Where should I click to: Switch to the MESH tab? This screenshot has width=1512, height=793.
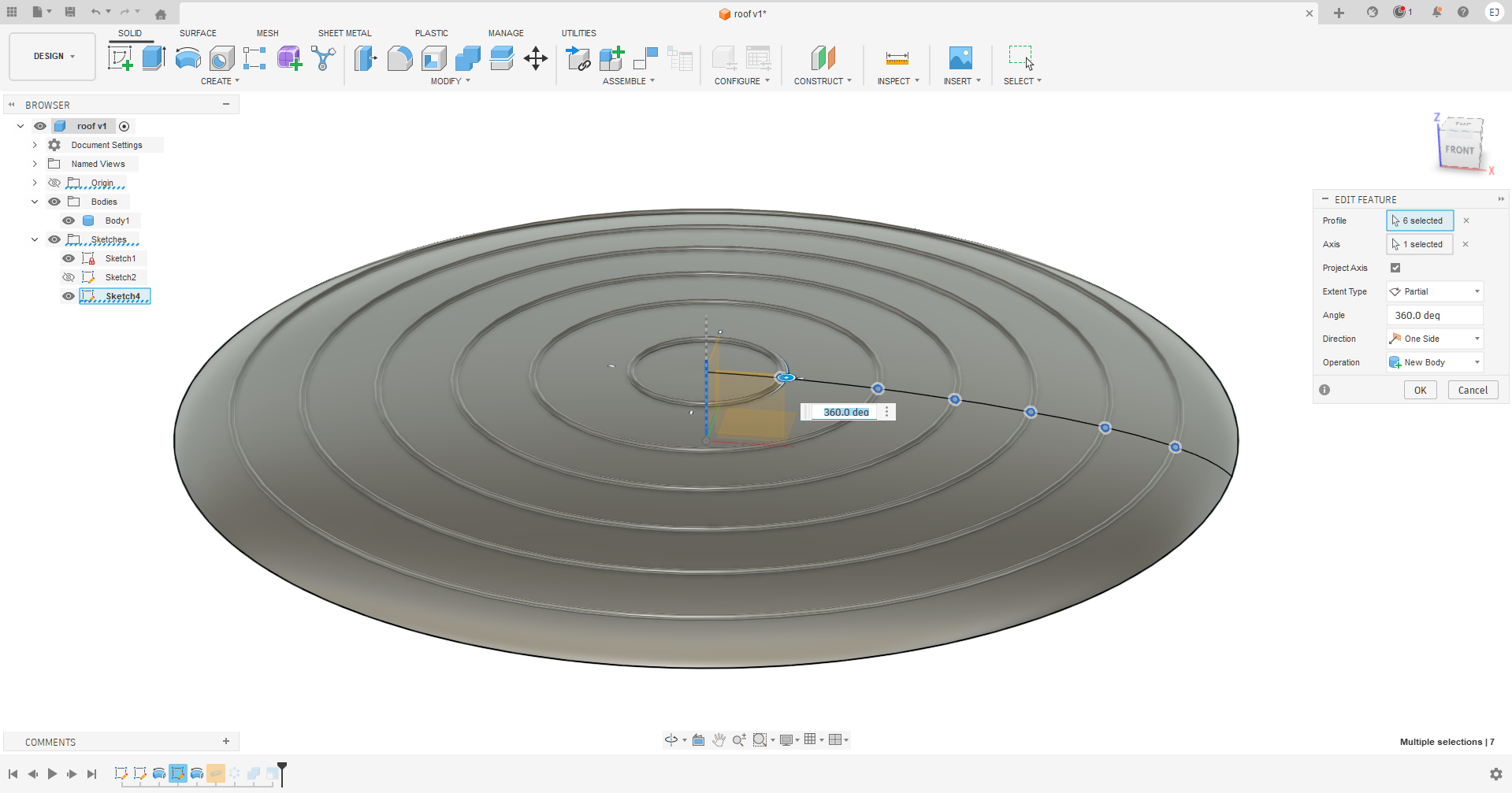pyautogui.click(x=267, y=33)
